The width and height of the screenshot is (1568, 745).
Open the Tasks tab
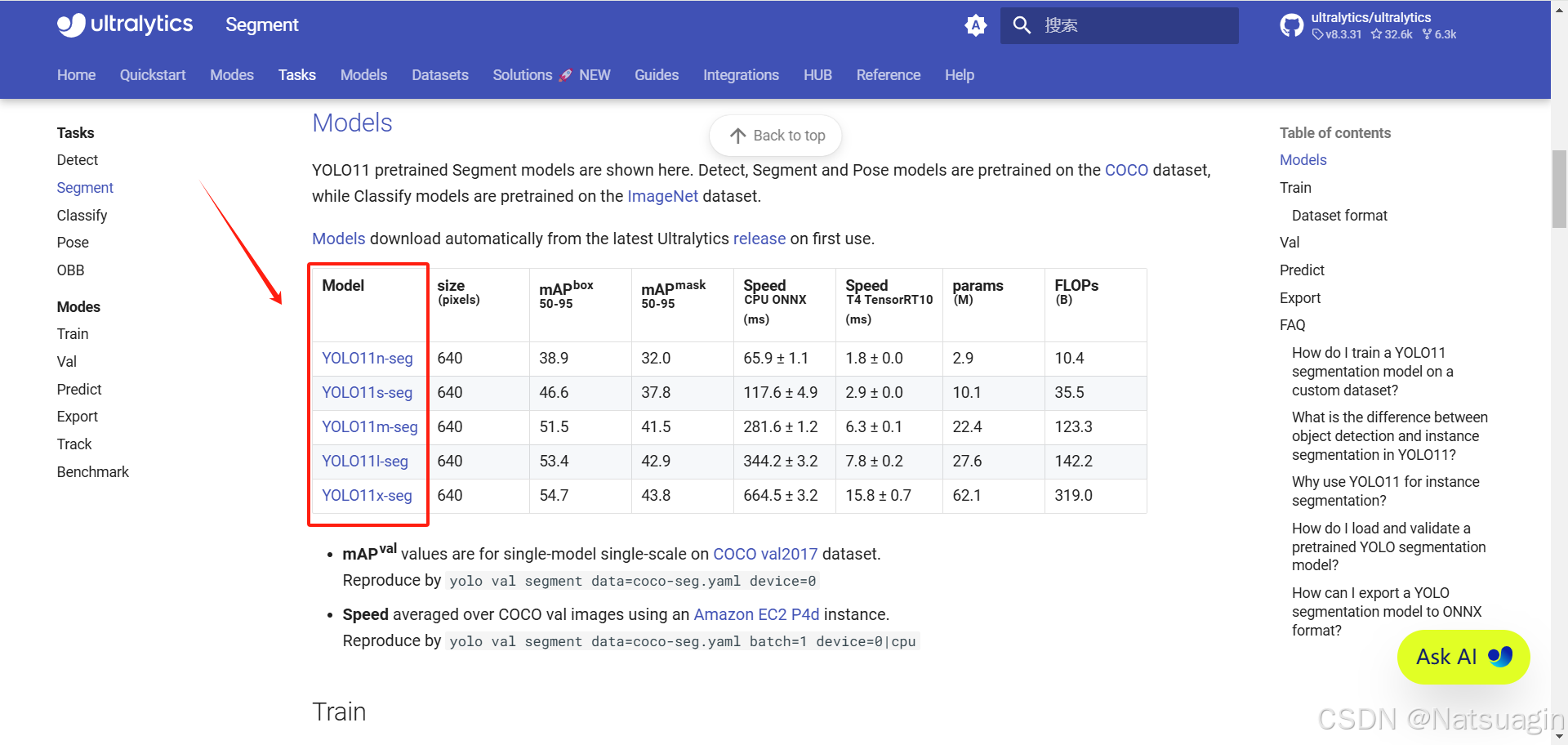coord(296,75)
